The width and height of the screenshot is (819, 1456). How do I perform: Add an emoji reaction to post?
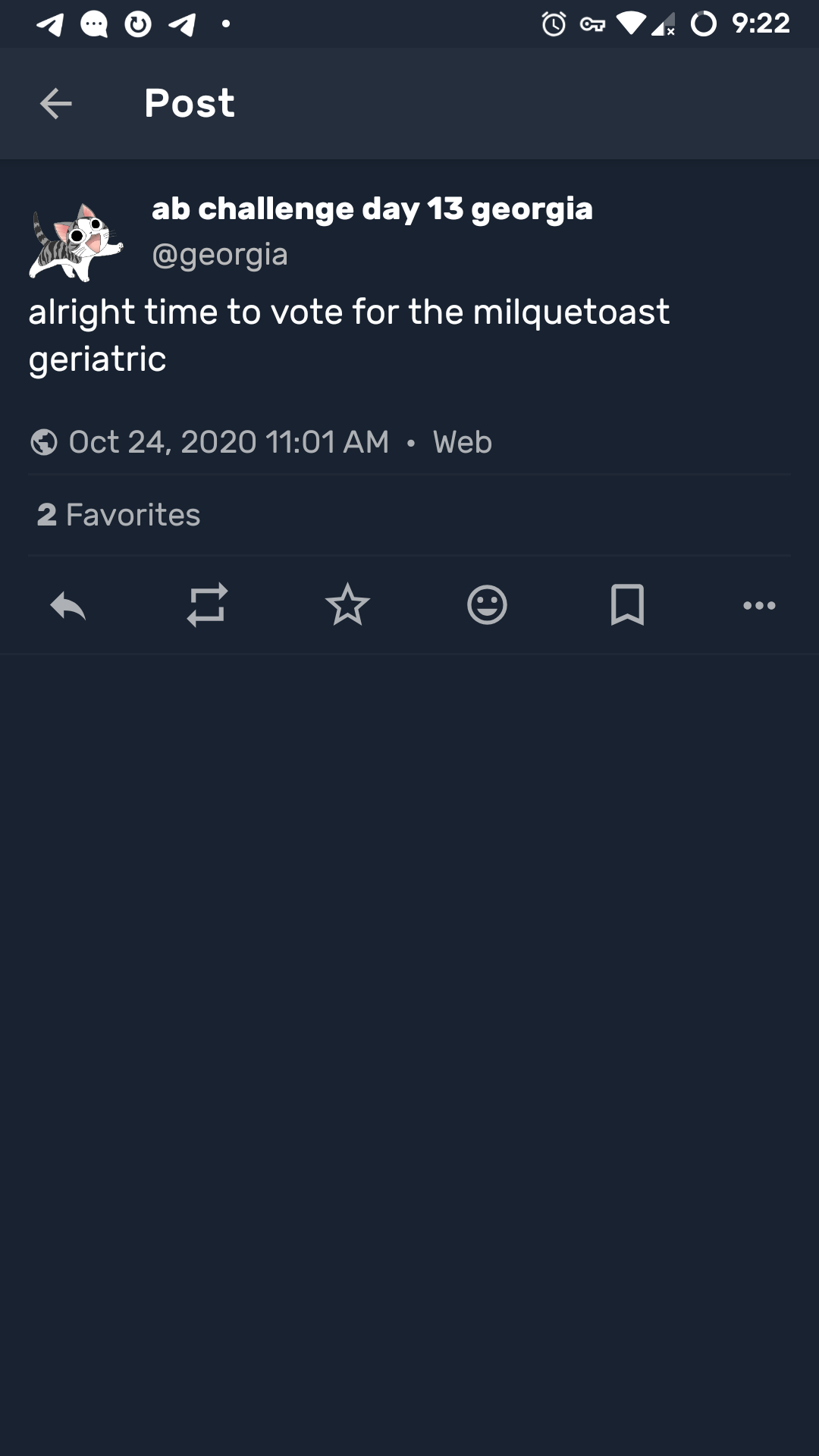tap(487, 605)
